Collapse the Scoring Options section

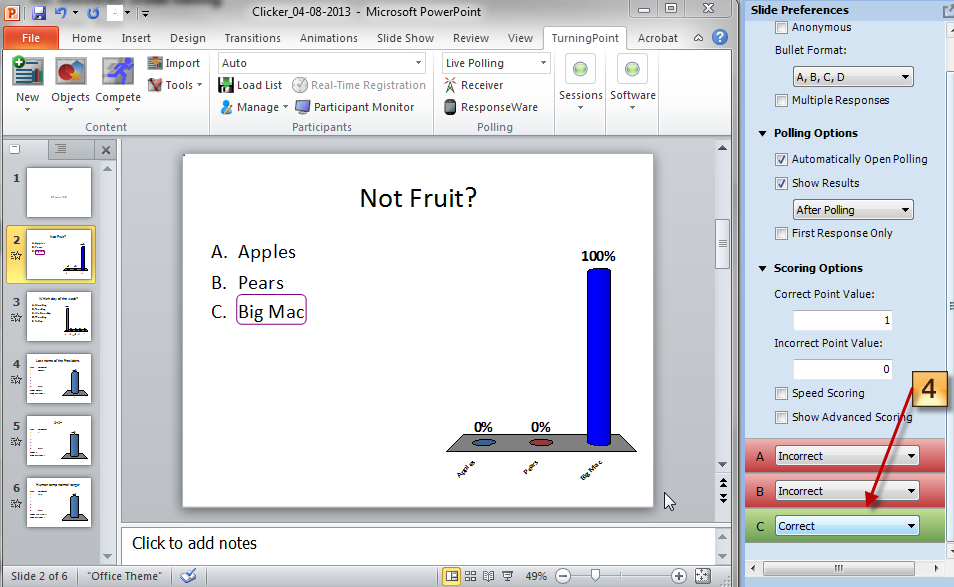coord(762,268)
